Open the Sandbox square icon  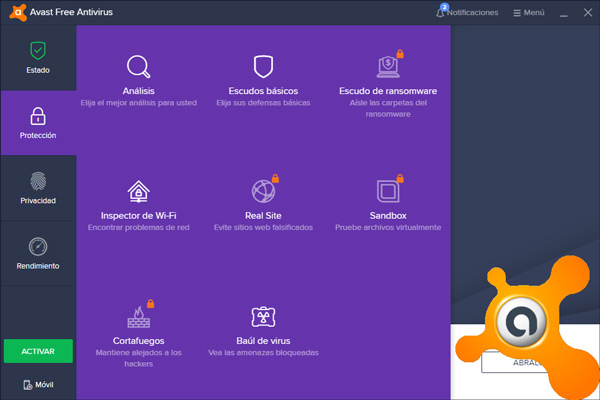[388, 191]
